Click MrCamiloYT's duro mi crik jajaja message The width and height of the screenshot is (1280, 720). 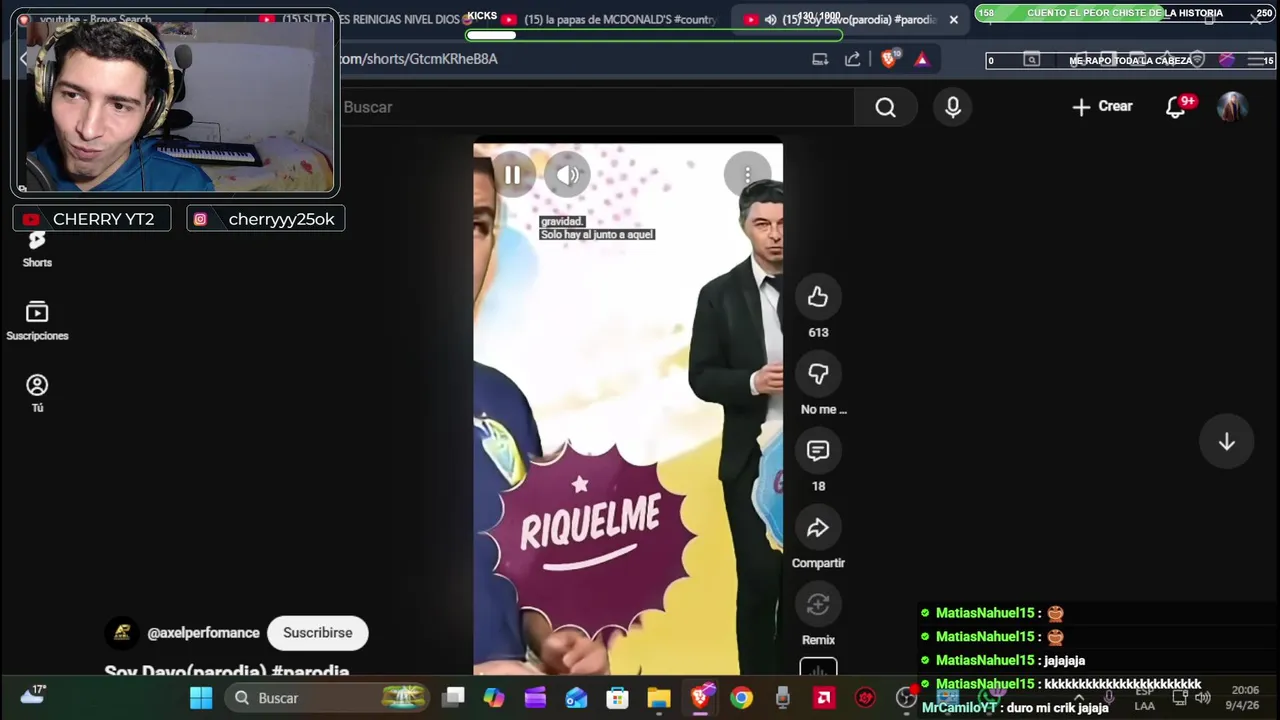1014,708
